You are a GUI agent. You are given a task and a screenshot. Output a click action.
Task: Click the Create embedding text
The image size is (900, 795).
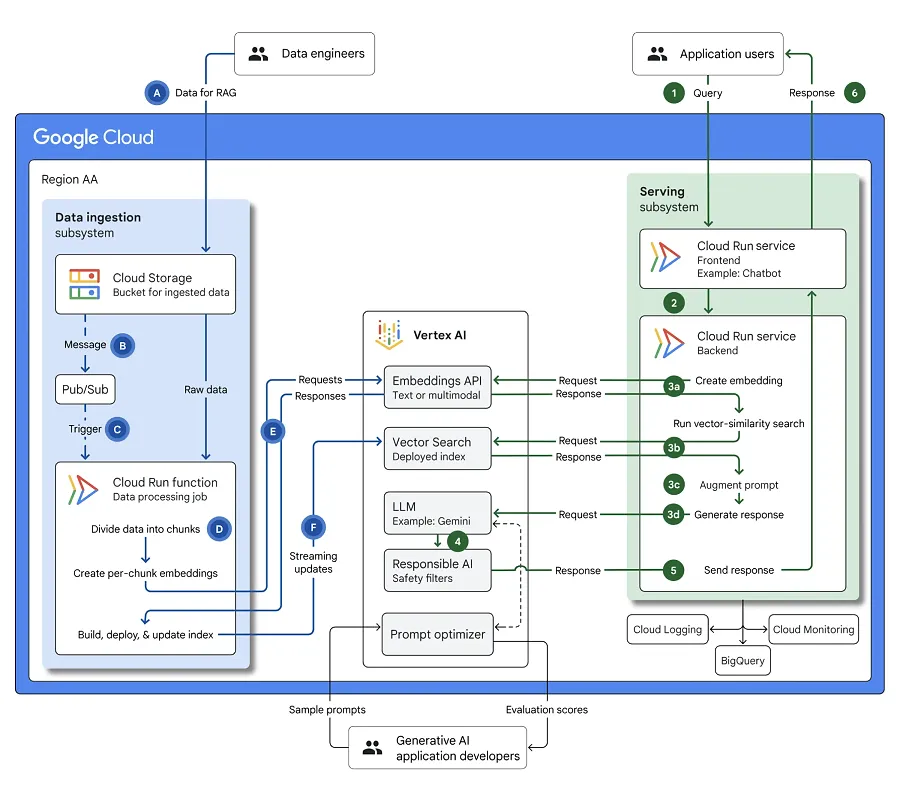pyautogui.click(x=739, y=380)
